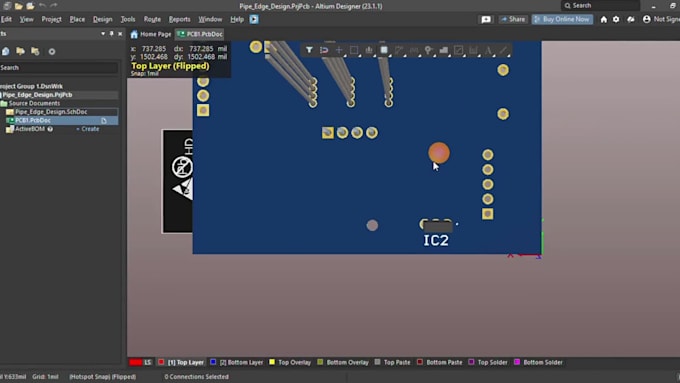Choose the select rectangle tool
Image resolution: width=680 pixels, height=383 pixels.
[x=354, y=50]
